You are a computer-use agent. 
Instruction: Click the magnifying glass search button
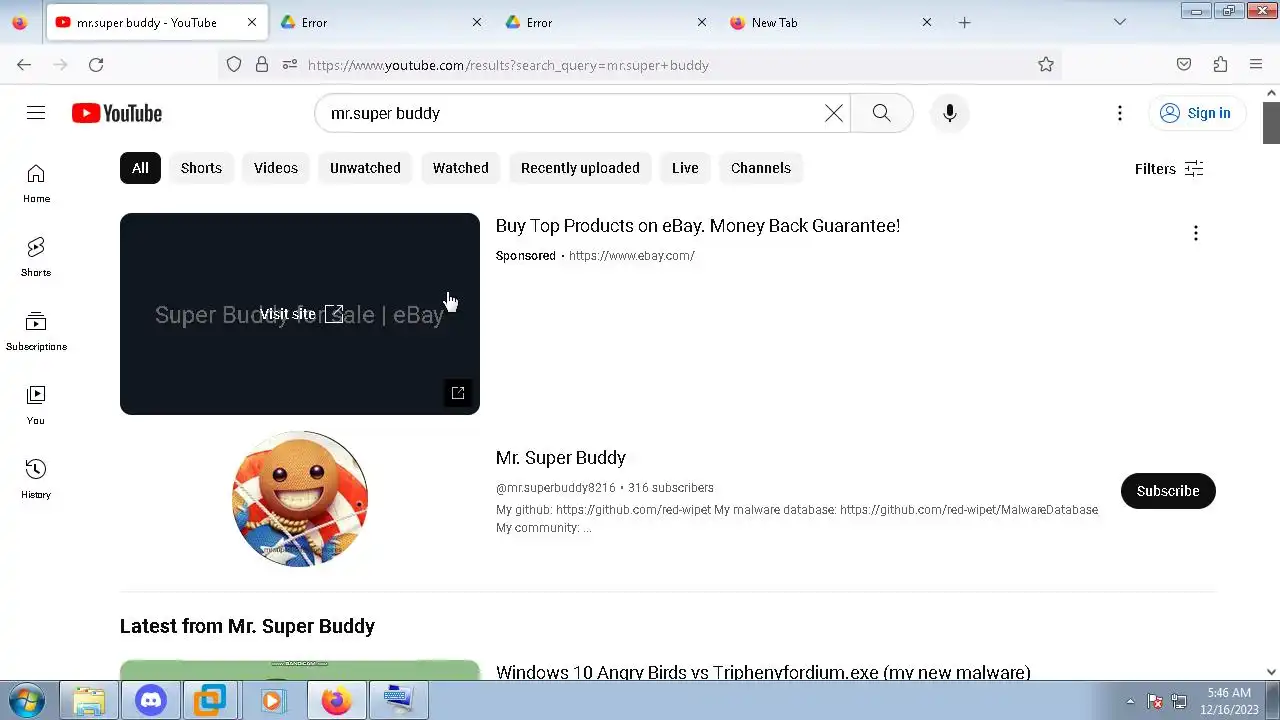[x=881, y=113]
